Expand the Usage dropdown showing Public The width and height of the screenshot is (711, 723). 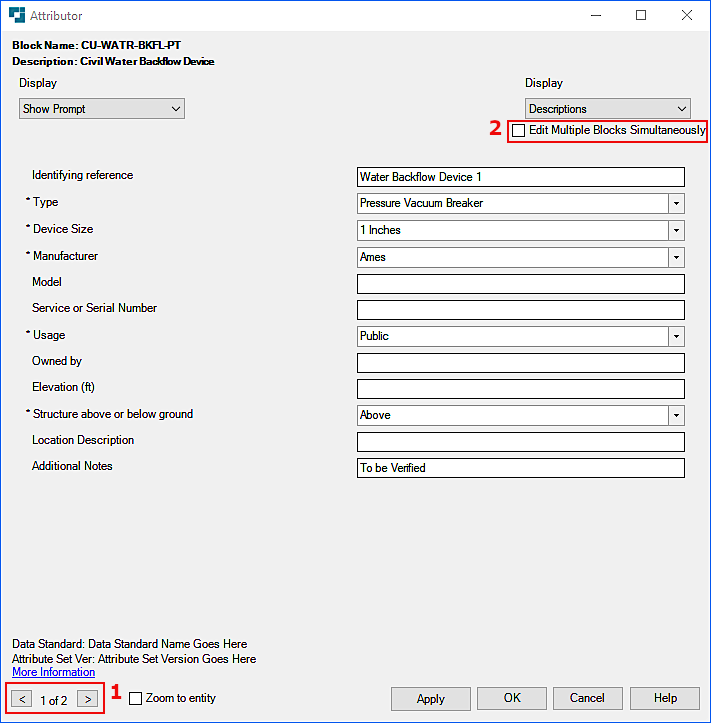676,336
